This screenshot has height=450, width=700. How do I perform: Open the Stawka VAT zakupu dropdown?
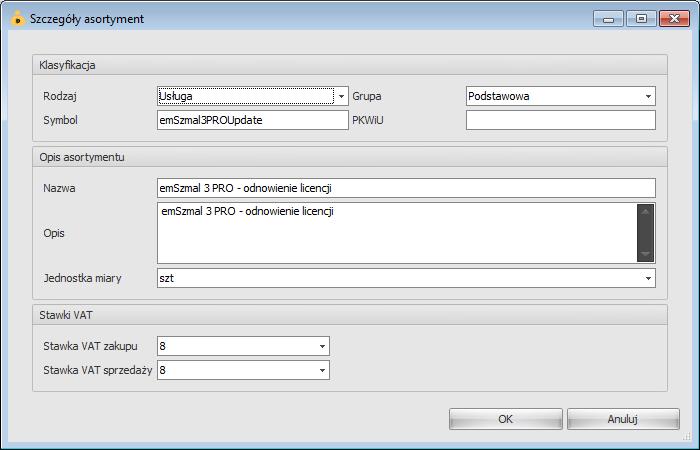pyautogui.click(x=243, y=346)
